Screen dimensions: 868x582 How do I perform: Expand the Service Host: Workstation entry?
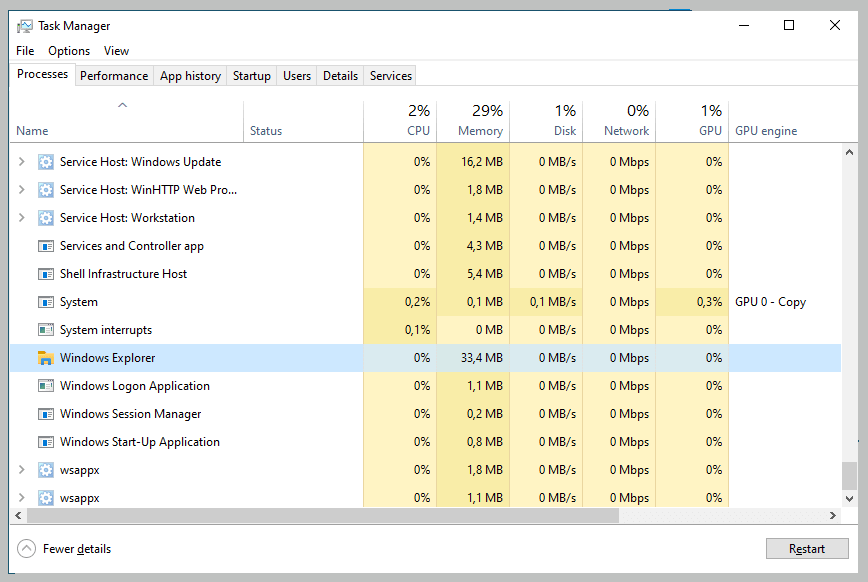(x=20, y=217)
